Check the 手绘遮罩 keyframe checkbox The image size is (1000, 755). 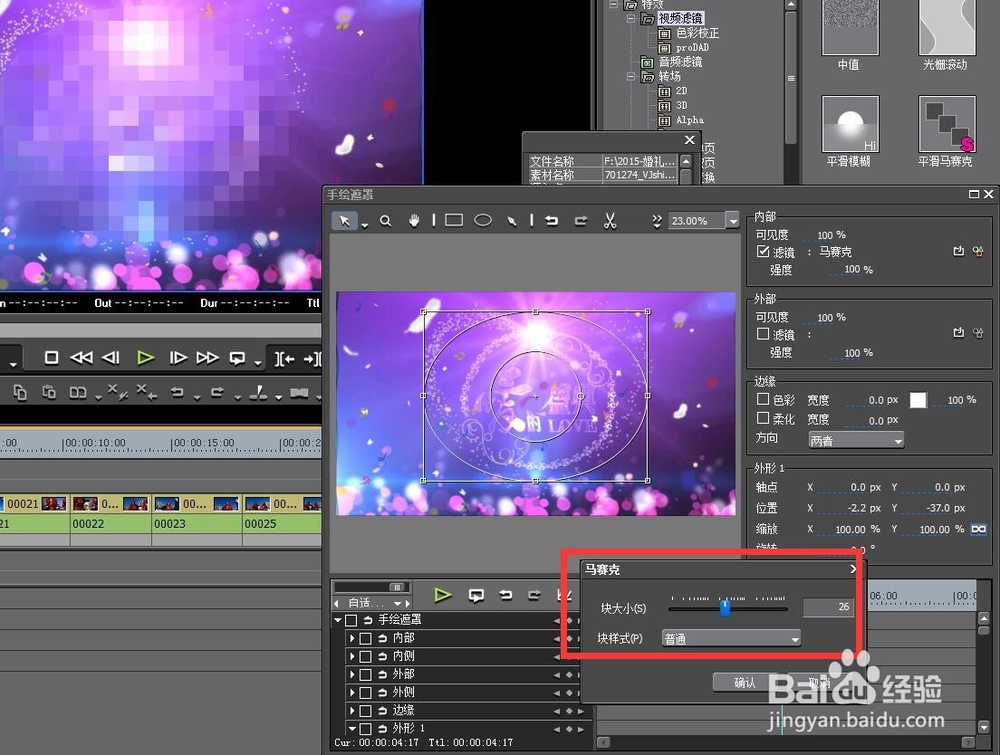click(x=351, y=620)
